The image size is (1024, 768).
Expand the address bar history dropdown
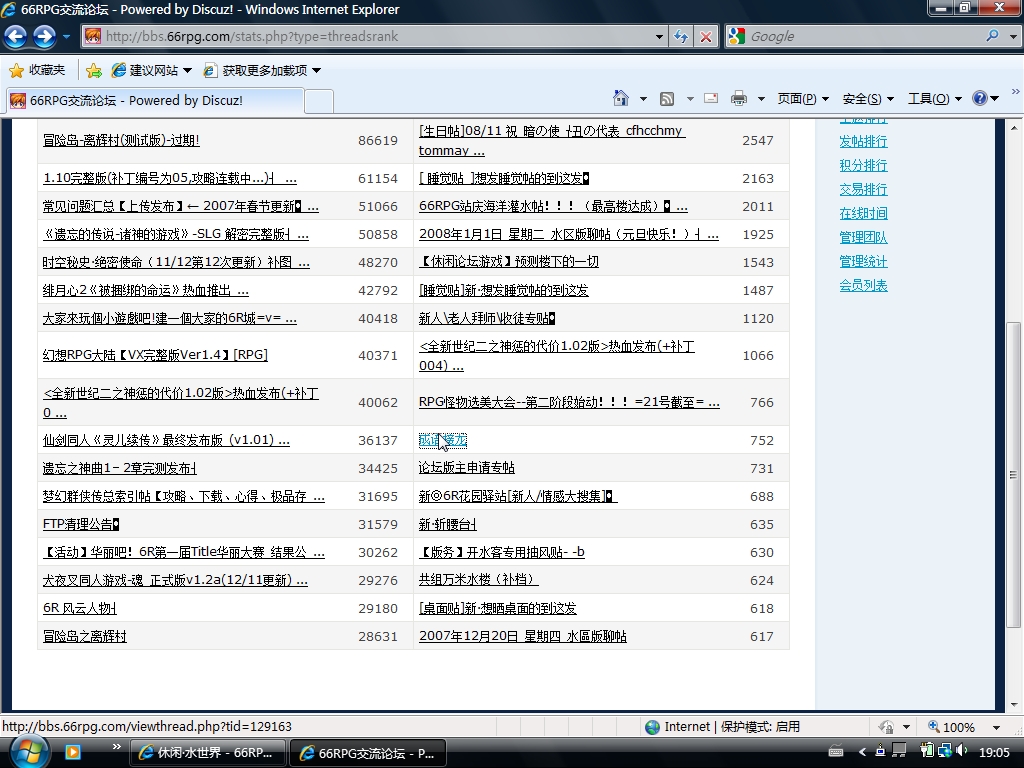pos(659,37)
